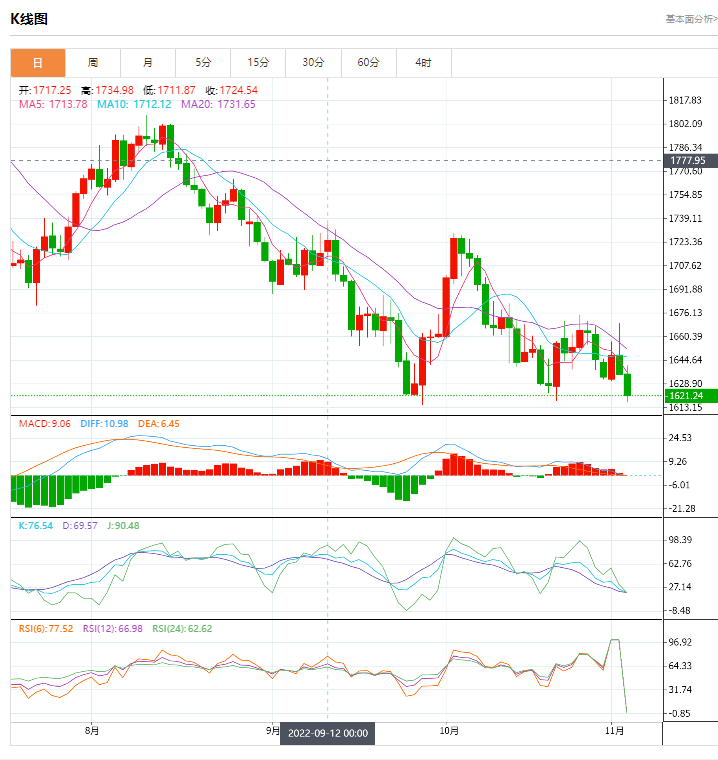718x760 pixels.
Task: Switch to the 月 monthly tab
Action: 148,63
